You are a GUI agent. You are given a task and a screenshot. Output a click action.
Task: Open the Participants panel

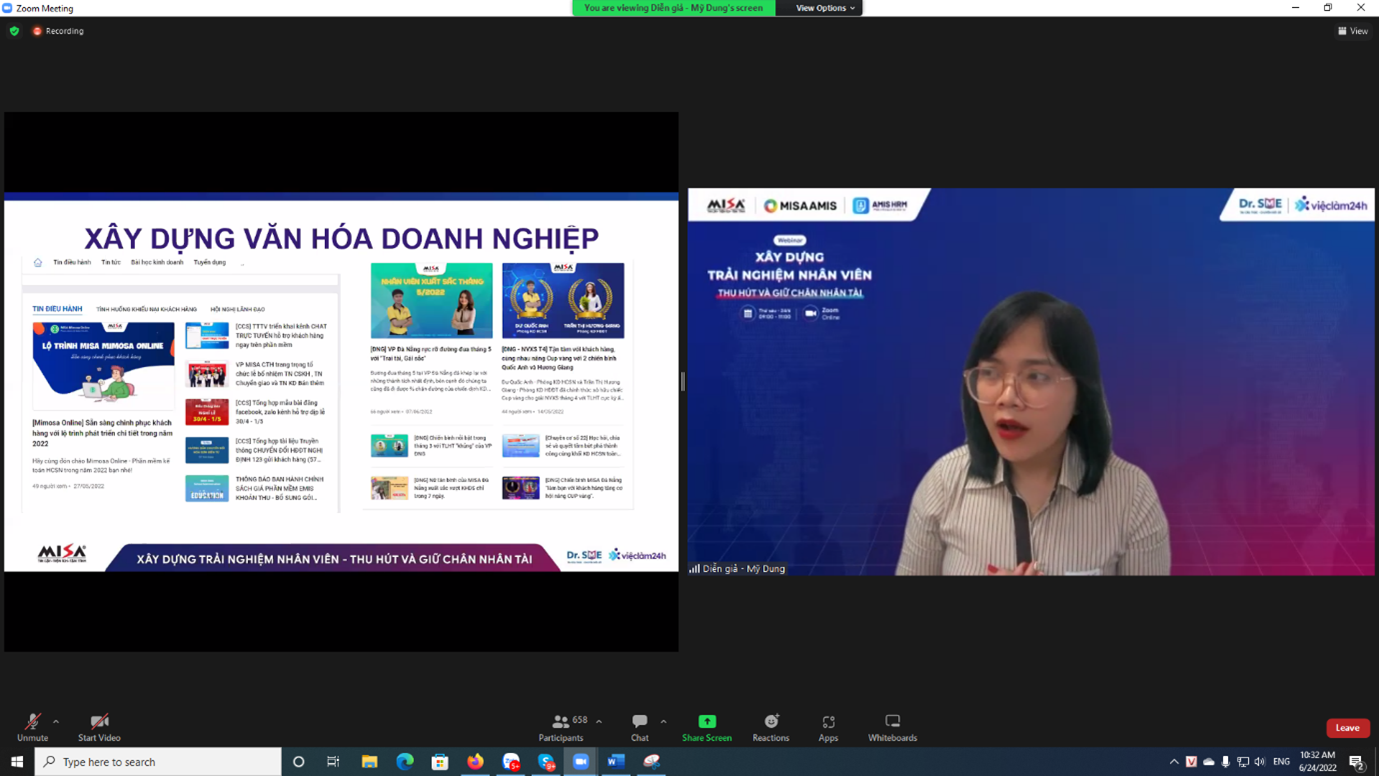tap(561, 727)
